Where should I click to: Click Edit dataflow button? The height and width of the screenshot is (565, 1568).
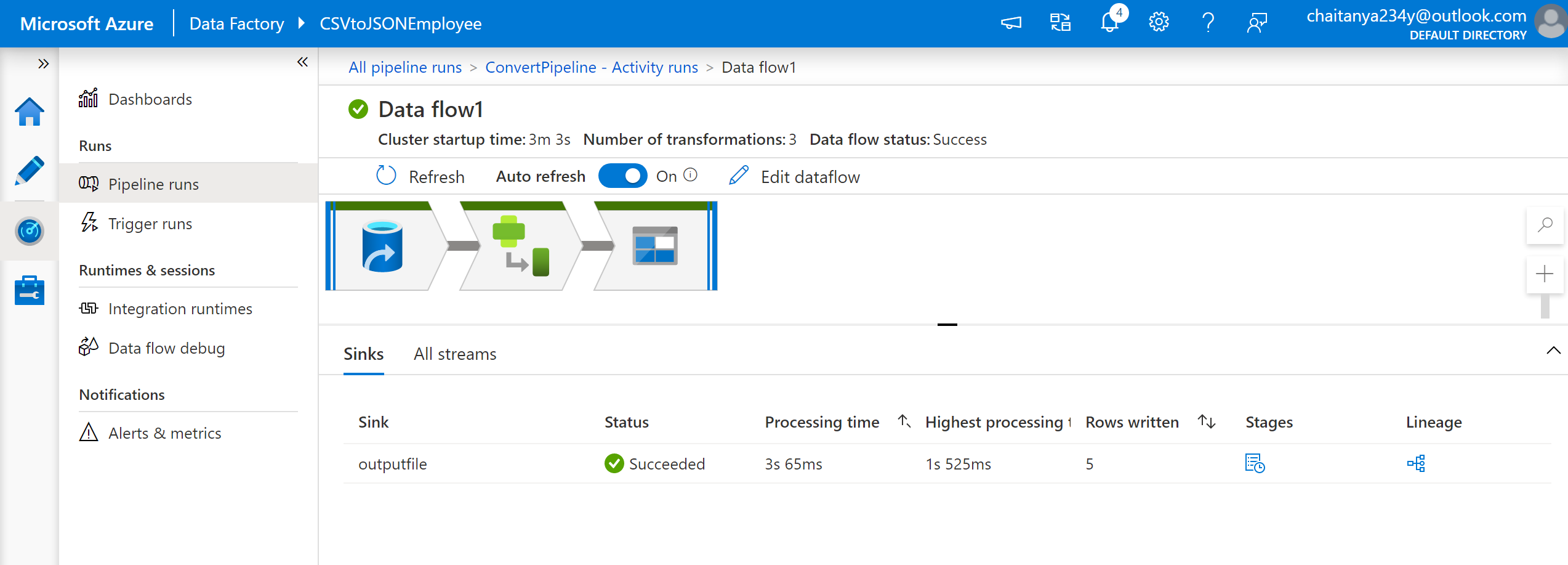[x=795, y=177]
